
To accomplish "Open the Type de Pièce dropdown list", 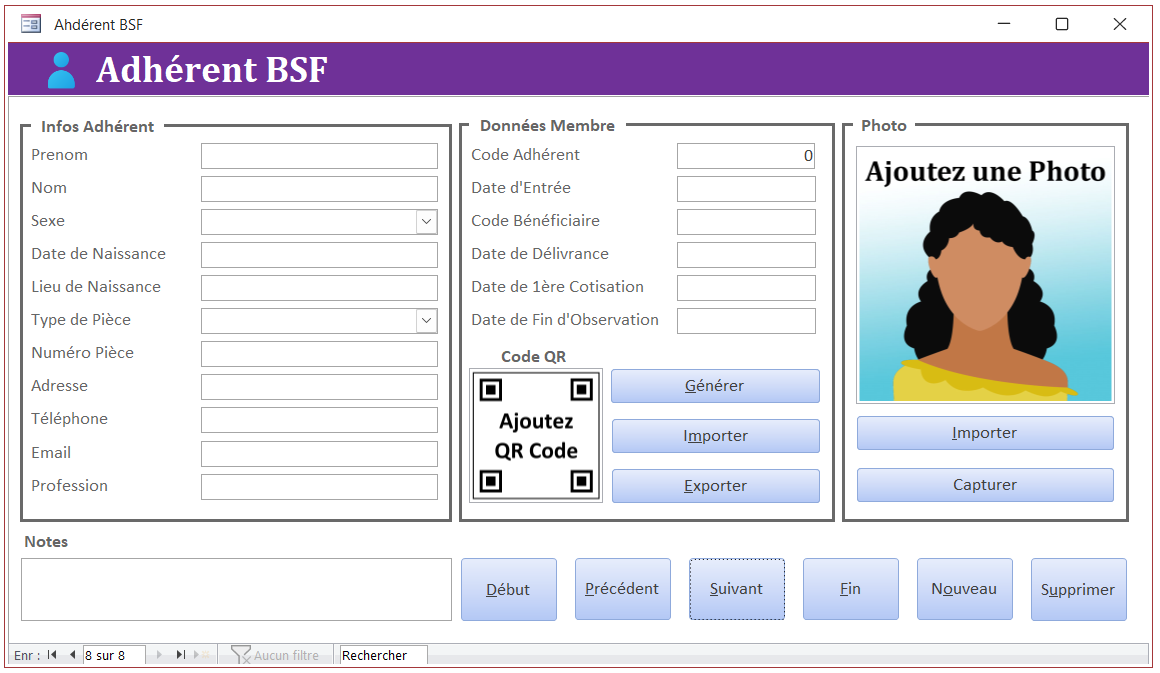I will point(426,320).
